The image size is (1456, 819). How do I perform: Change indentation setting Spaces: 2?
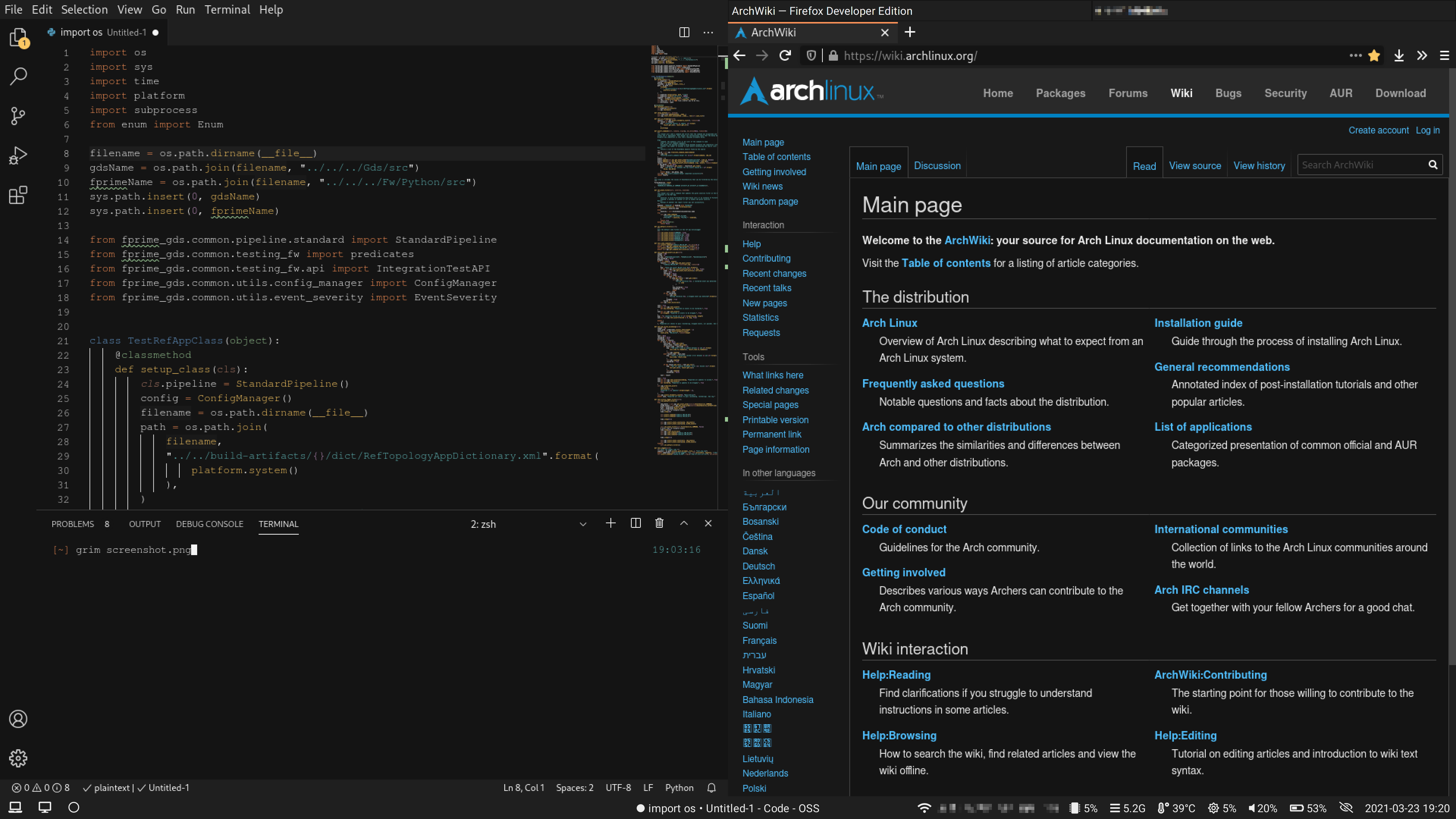coord(574,788)
